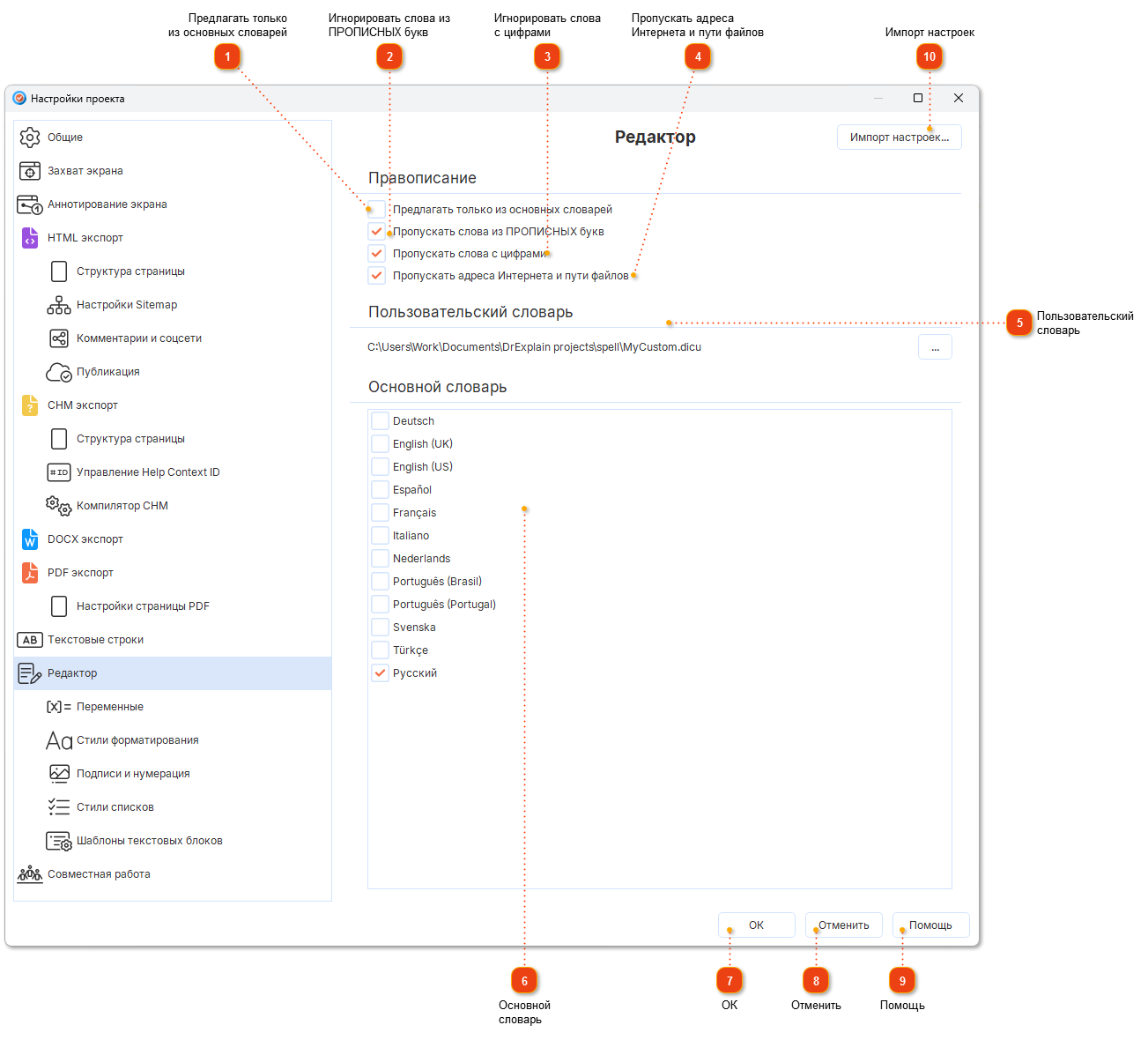Select Совместная работа in the sidebar
The width and height of the screenshot is (1148, 1040).
point(99,874)
